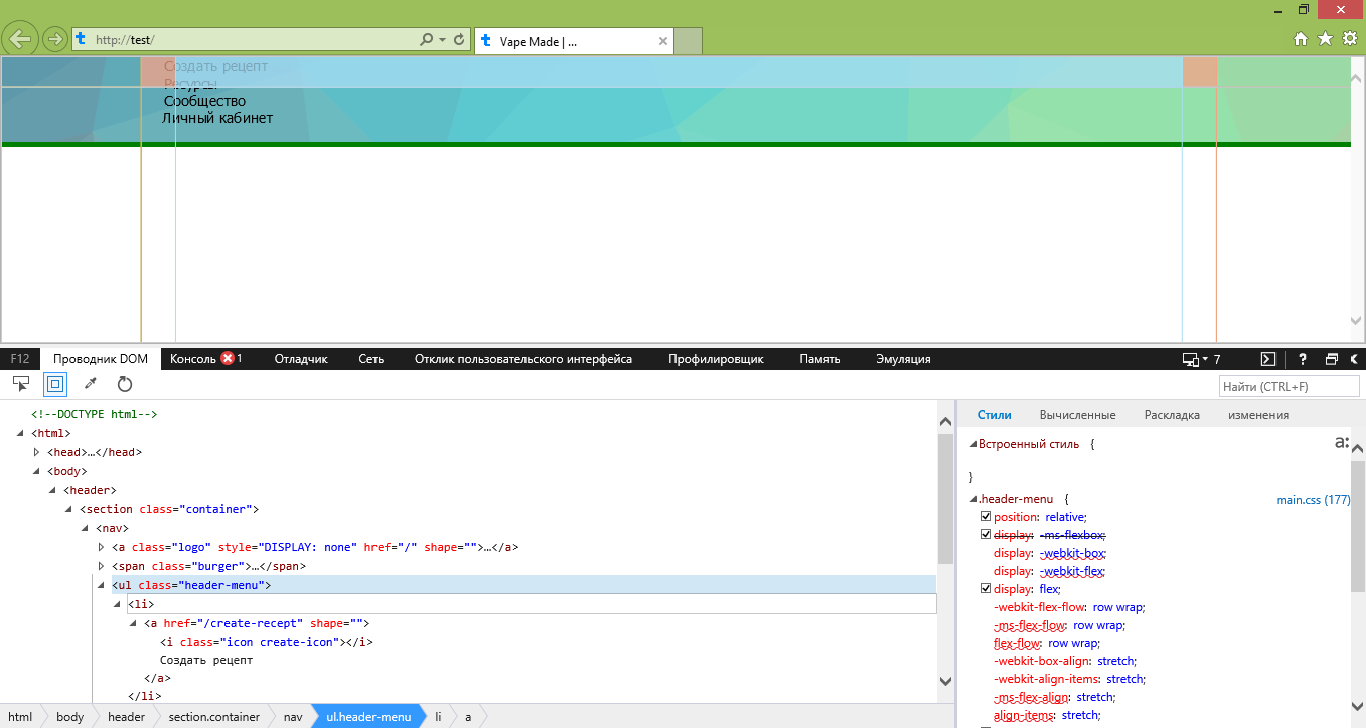Go back with the browser Back arrow
This screenshot has width=1366, height=728.
(20, 39)
